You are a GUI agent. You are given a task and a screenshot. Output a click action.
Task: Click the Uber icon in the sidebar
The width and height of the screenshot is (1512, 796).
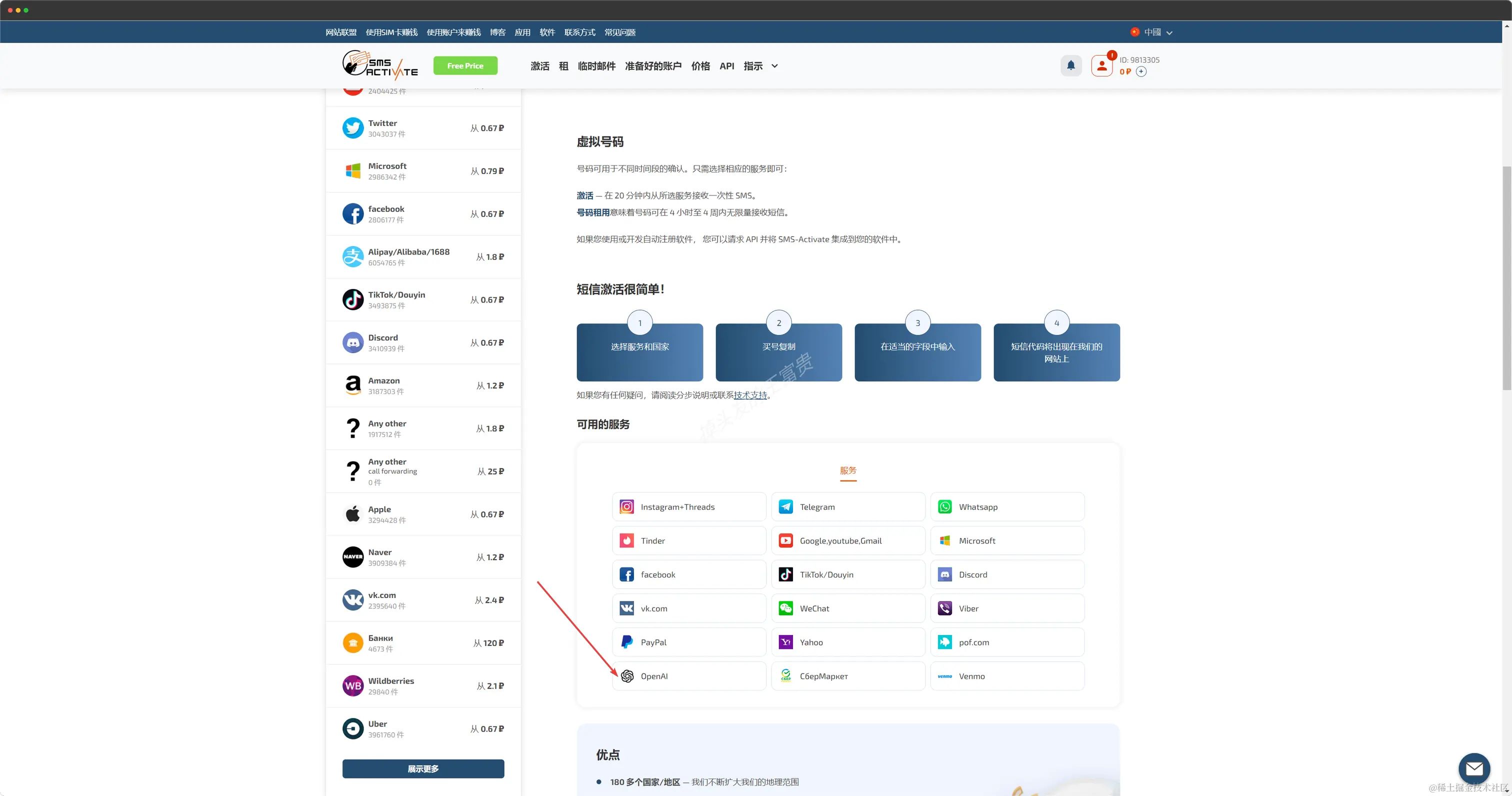pyautogui.click(x=353, y=728)
